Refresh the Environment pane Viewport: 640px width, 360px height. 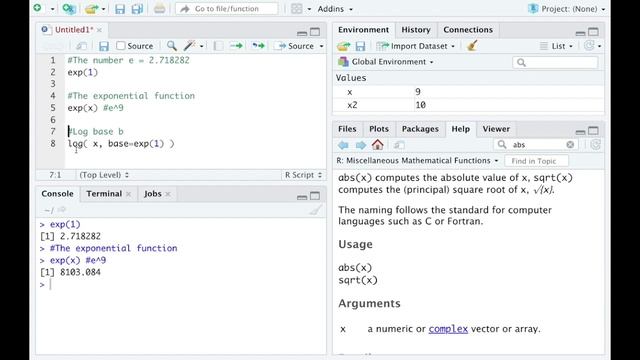(x=589, y=46)
